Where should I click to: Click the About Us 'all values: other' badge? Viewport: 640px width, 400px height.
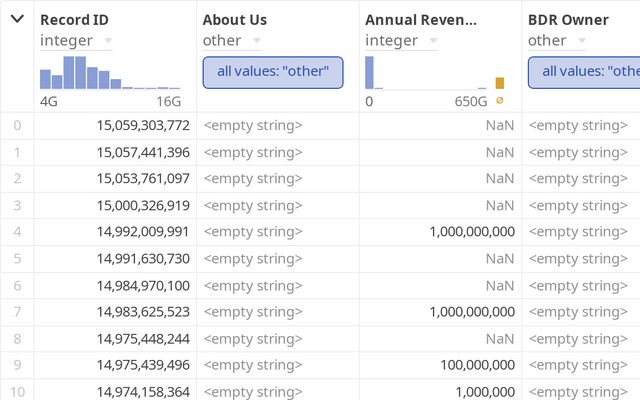pos(273,72)
